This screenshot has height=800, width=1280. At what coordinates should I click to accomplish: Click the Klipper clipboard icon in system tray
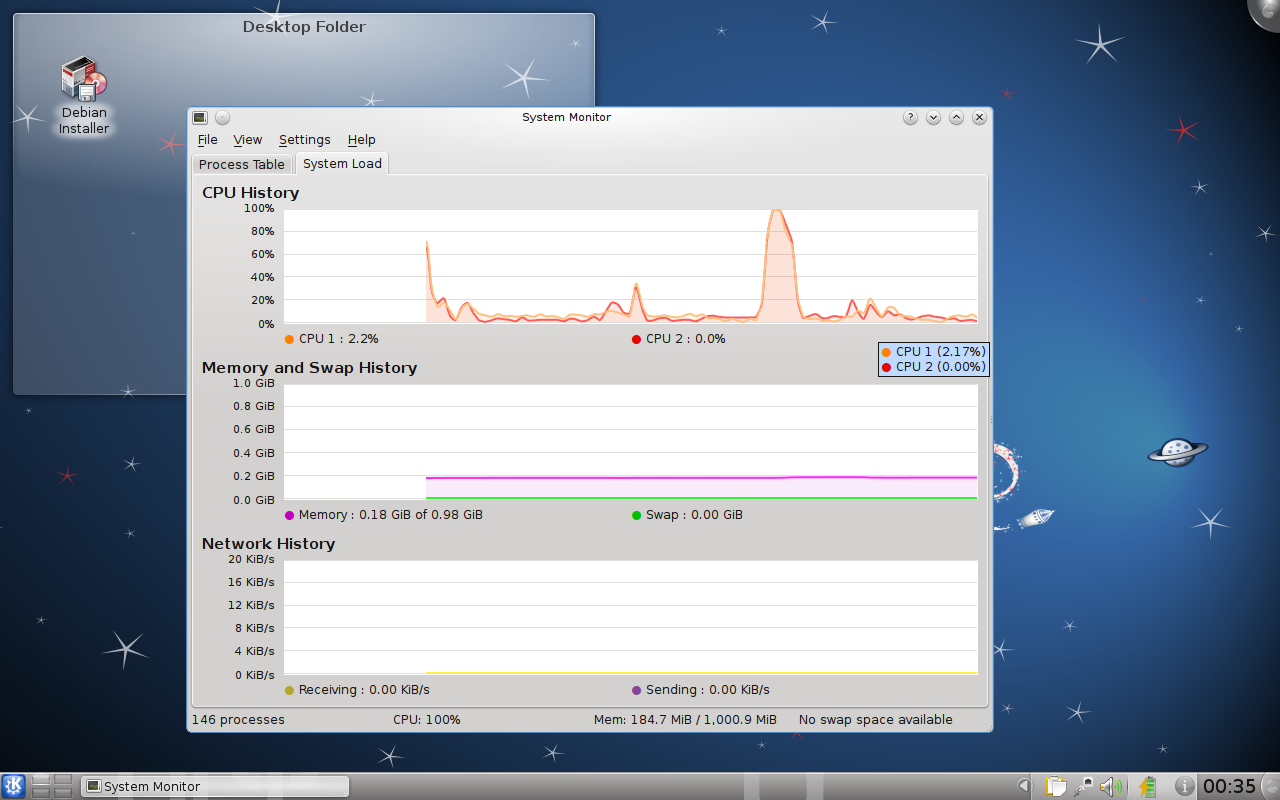pos(1055,786)
